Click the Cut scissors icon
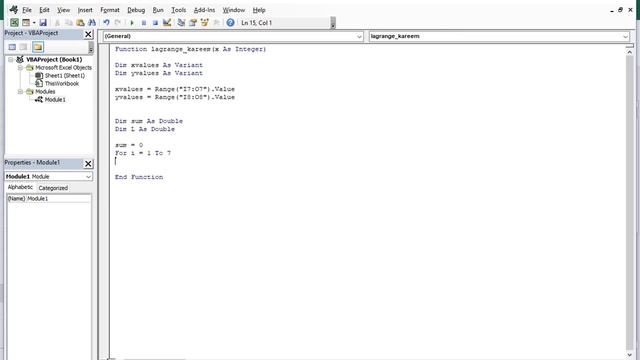The width and height of the screenshot is (640, 360). (x=57, y=23)
